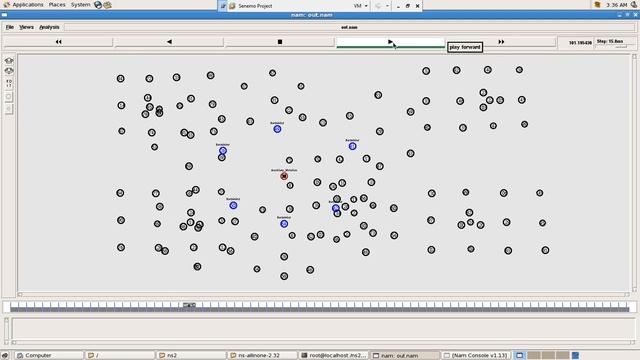Click the fast forward button

point(501,42)
